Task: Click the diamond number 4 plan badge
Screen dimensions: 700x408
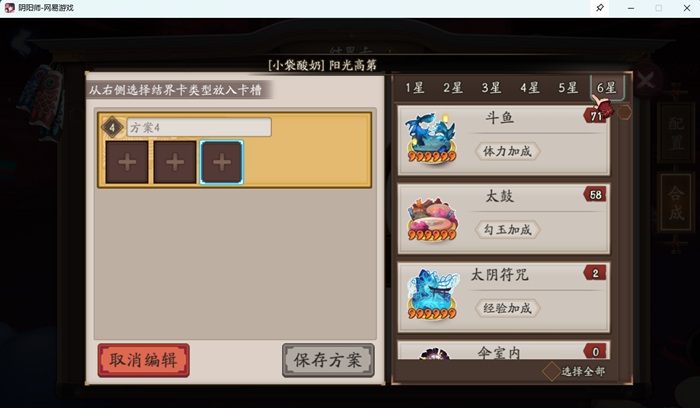Action: (x=112, y=128)
